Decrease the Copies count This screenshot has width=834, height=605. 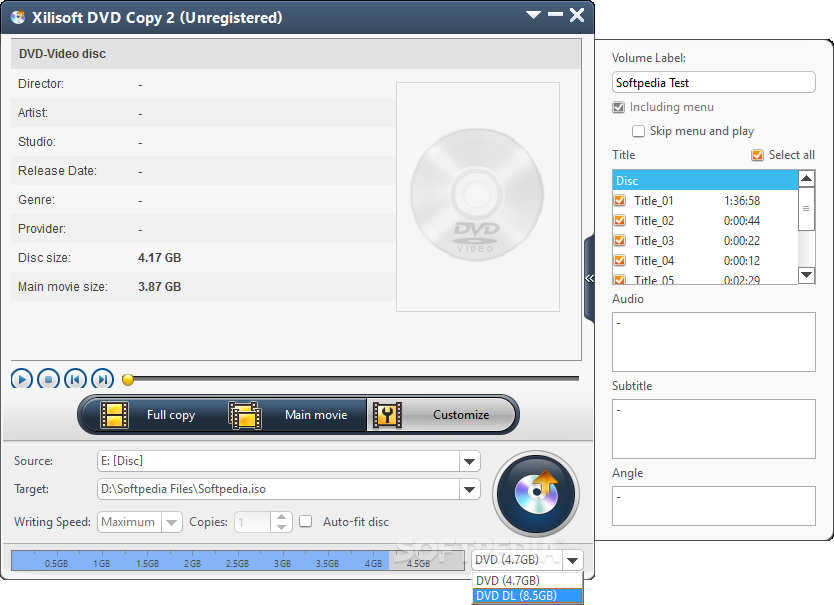[281, 527]
